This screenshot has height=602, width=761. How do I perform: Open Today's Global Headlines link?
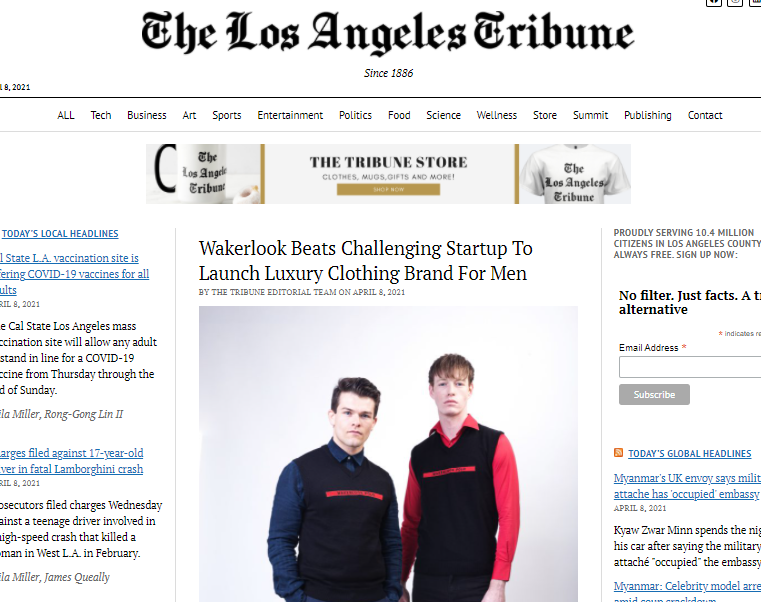689,453
